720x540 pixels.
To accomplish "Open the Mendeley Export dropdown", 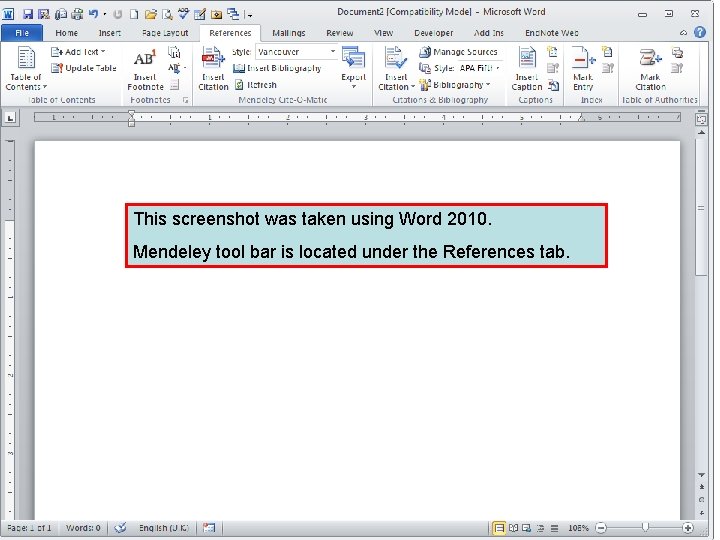I will (353, 69).
